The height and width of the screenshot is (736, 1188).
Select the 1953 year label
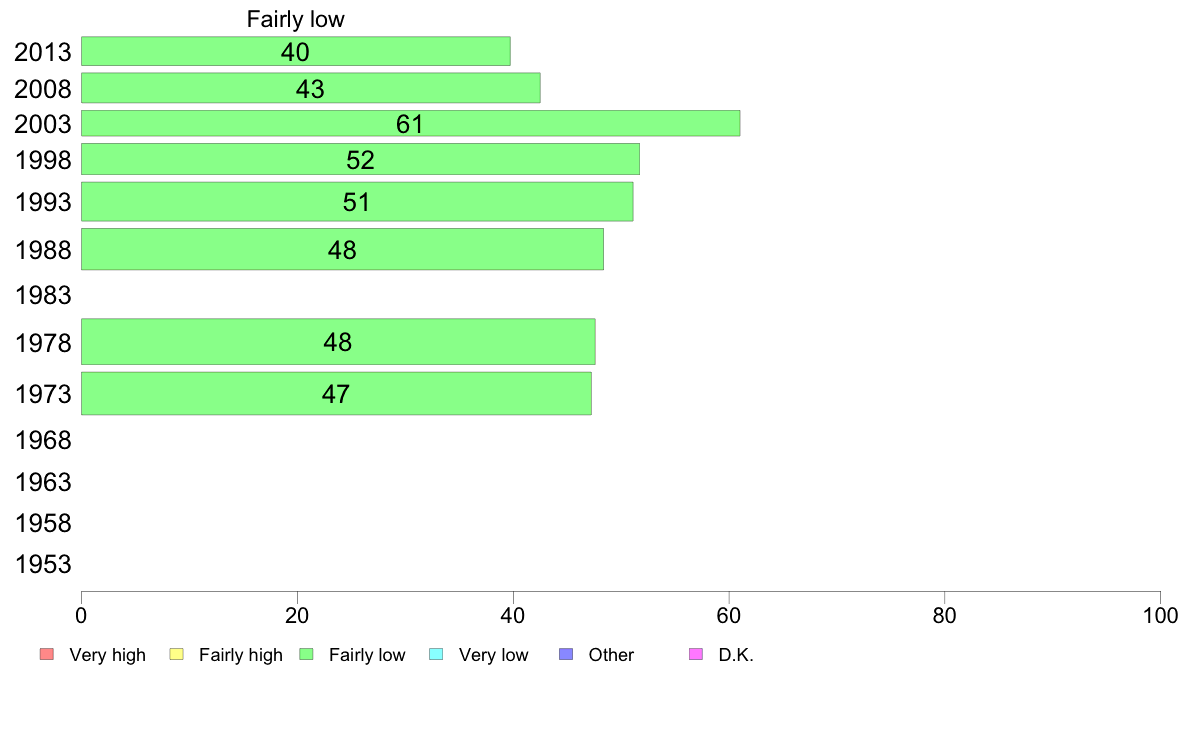pos(43,564)
